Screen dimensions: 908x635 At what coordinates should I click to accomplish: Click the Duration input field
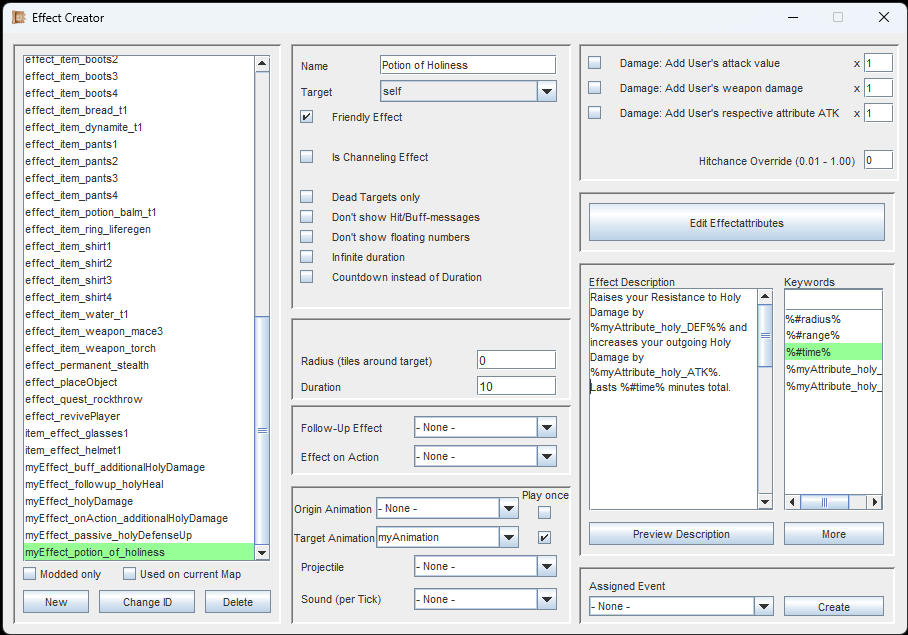[x=516, y=386]
